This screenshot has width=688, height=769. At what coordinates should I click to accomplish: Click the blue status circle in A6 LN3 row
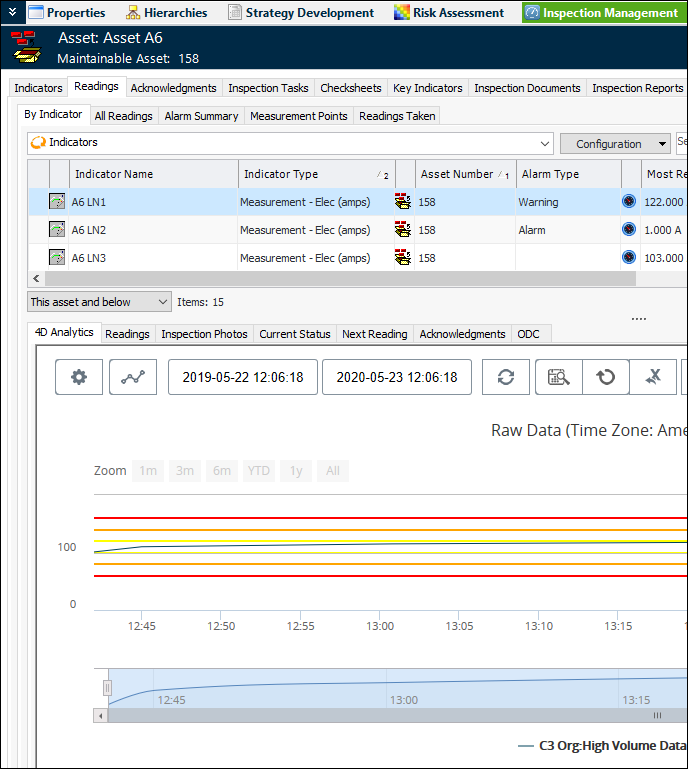[x=629, y=258]
